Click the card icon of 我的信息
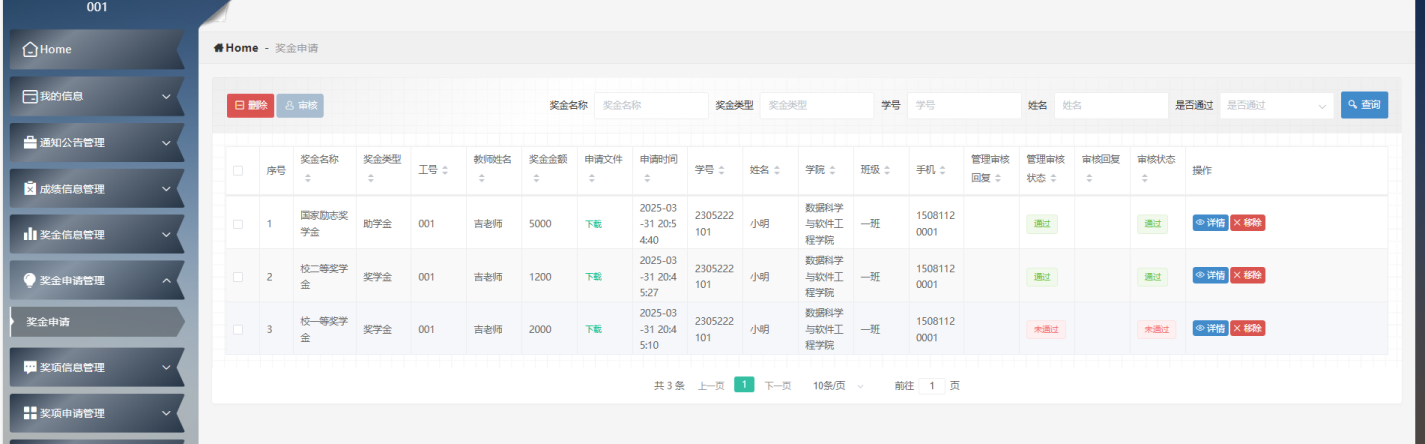The width and height of the screenshot is (1425, 444). (x=30, y=96)
